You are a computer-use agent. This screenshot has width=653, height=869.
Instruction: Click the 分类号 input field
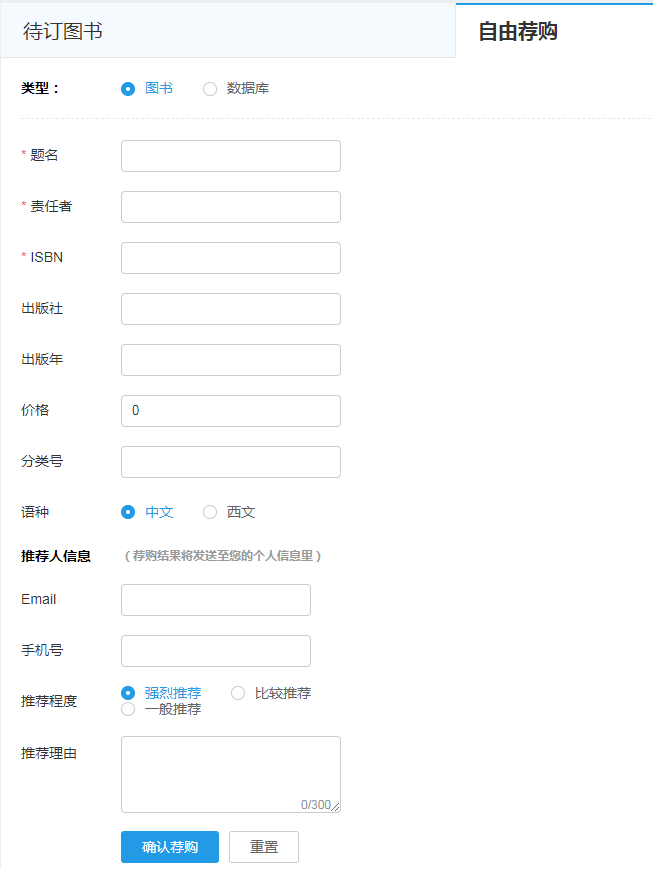[230, 461]
